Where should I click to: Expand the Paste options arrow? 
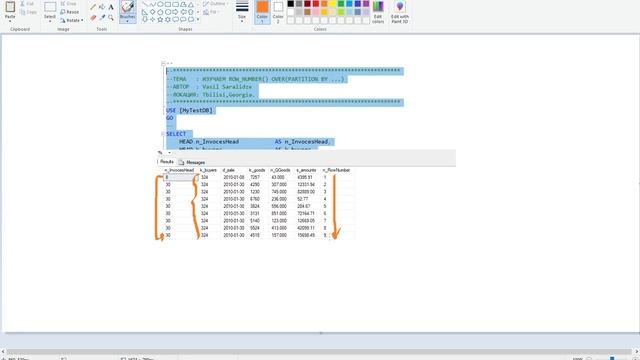click(10, 20)
